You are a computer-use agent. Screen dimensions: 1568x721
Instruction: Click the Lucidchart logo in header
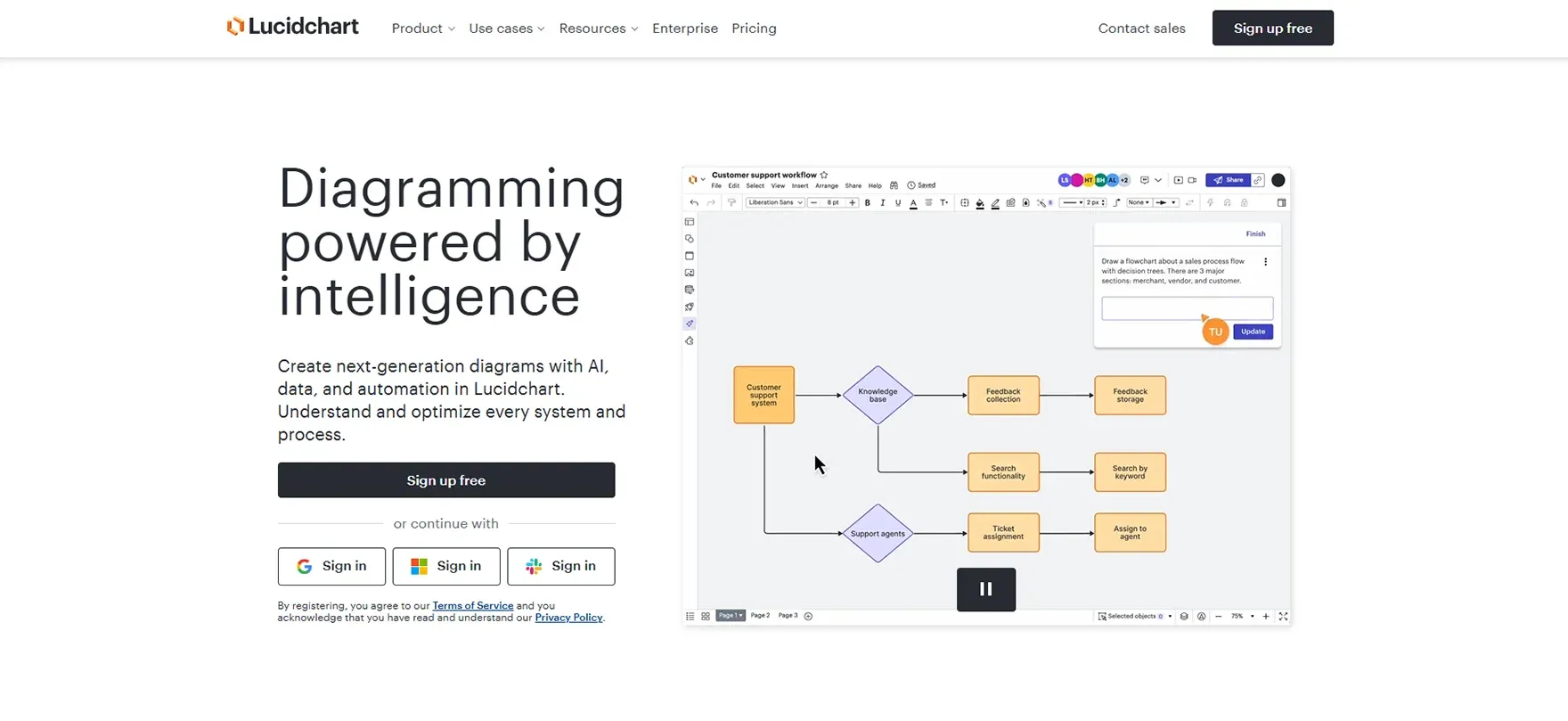pyautogui.click(x=292, y=27)
